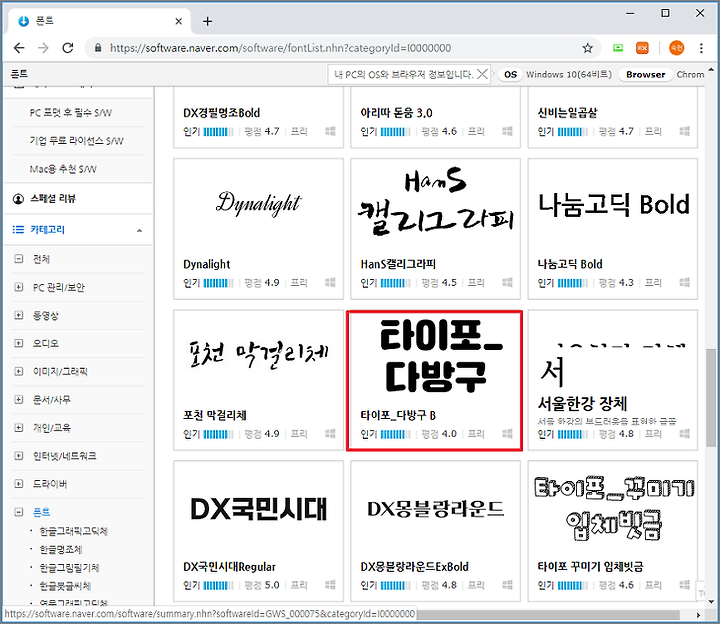Image resolution: width=720 pixels, height=624 pixels.
Task: Open the 나눔고딕 Bold preview image
Action: pos(613,204)
